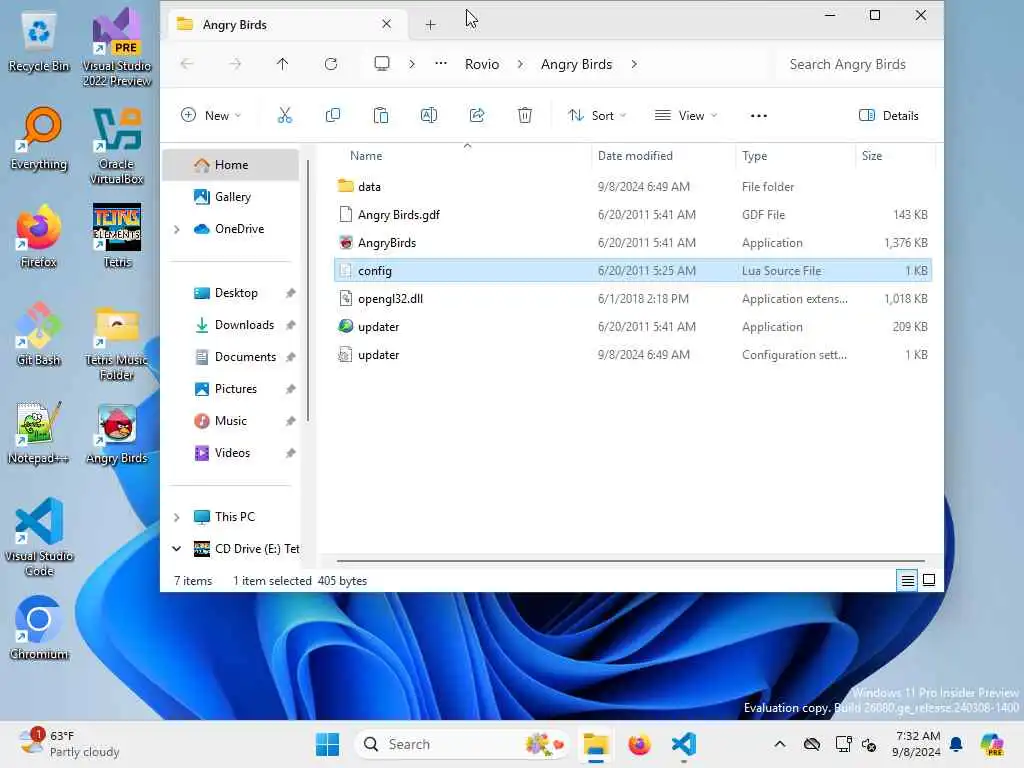
Task: Open Everything search desktop shortcut
Action: coord(39,139)
